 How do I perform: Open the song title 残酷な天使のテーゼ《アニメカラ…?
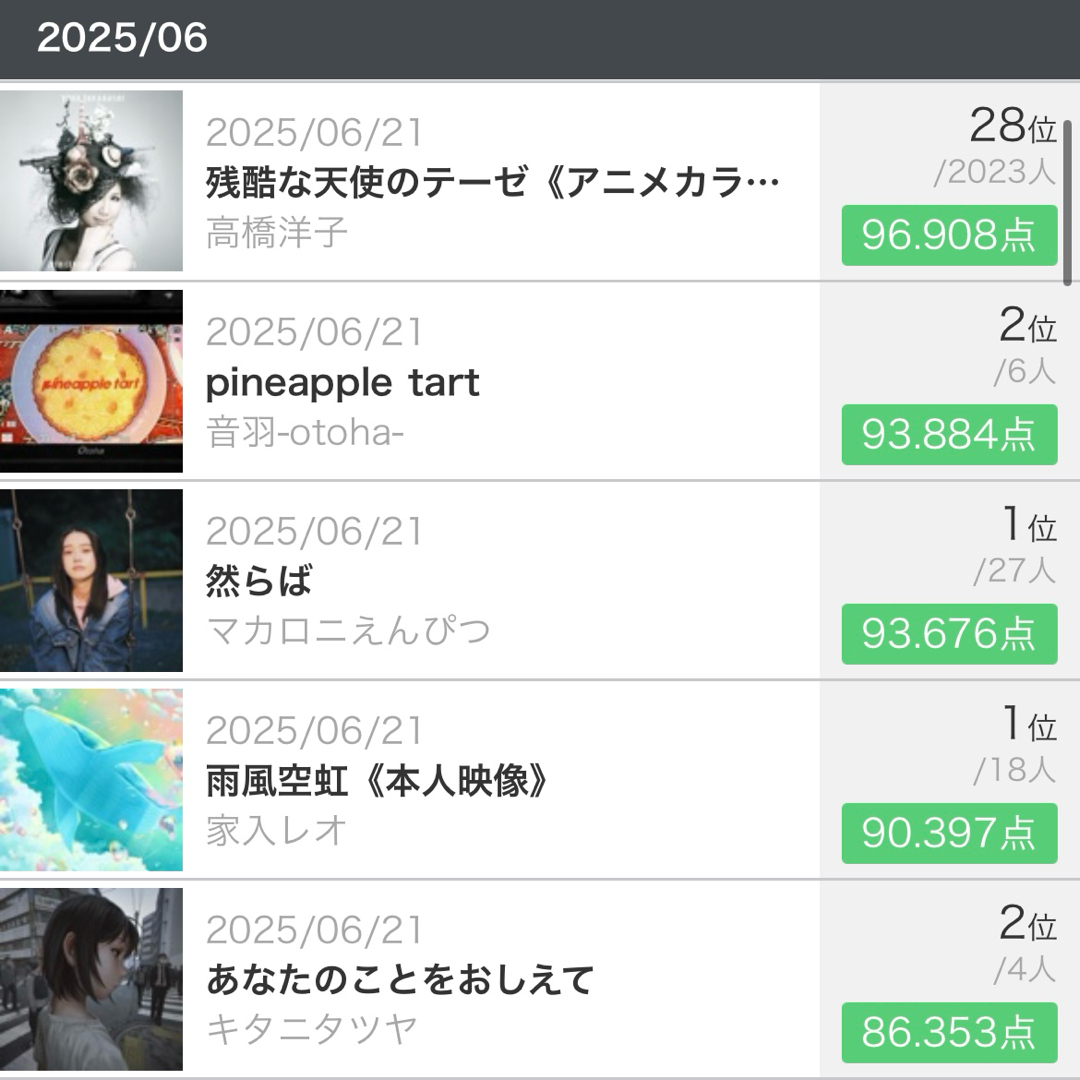[x=492, y=183]
